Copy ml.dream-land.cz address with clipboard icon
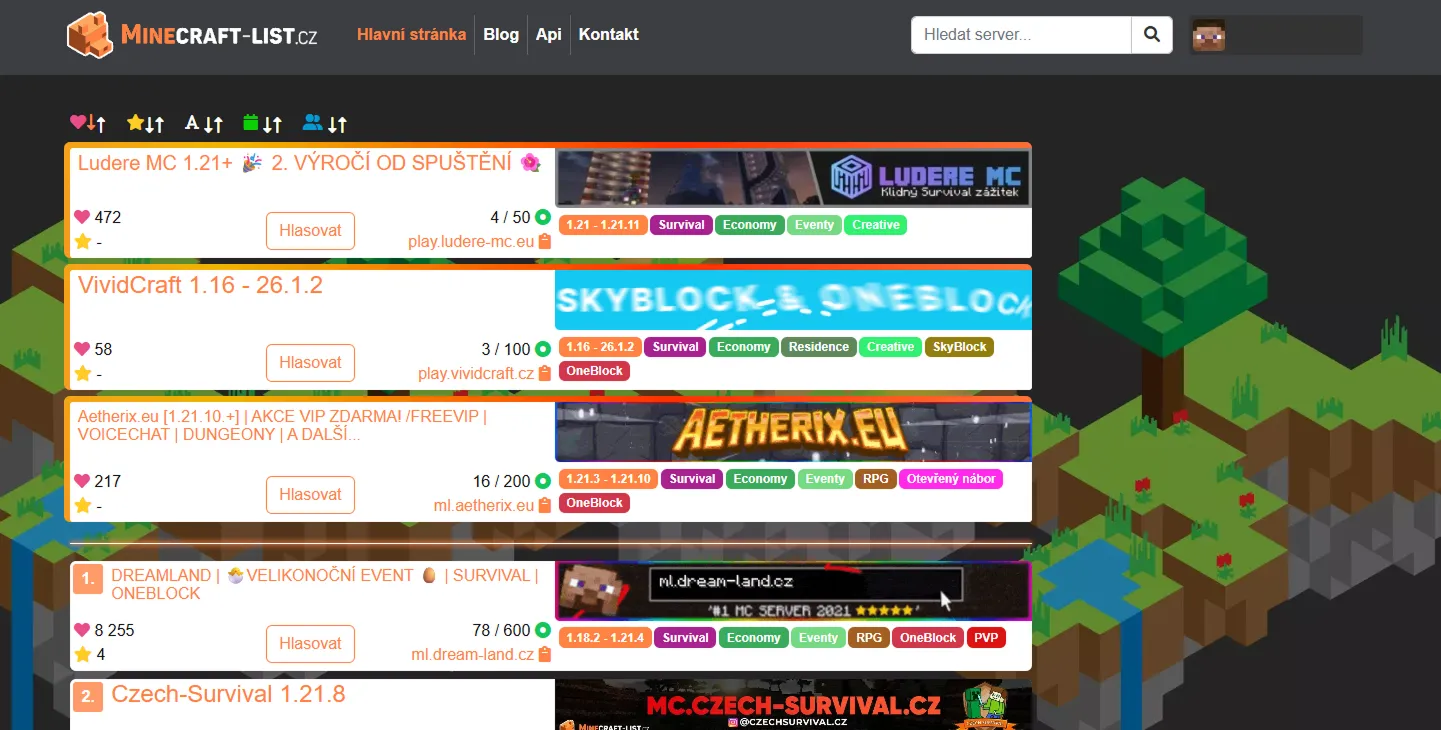The height and width of the screenshot is (730, 1441). [x=545, y=654]
